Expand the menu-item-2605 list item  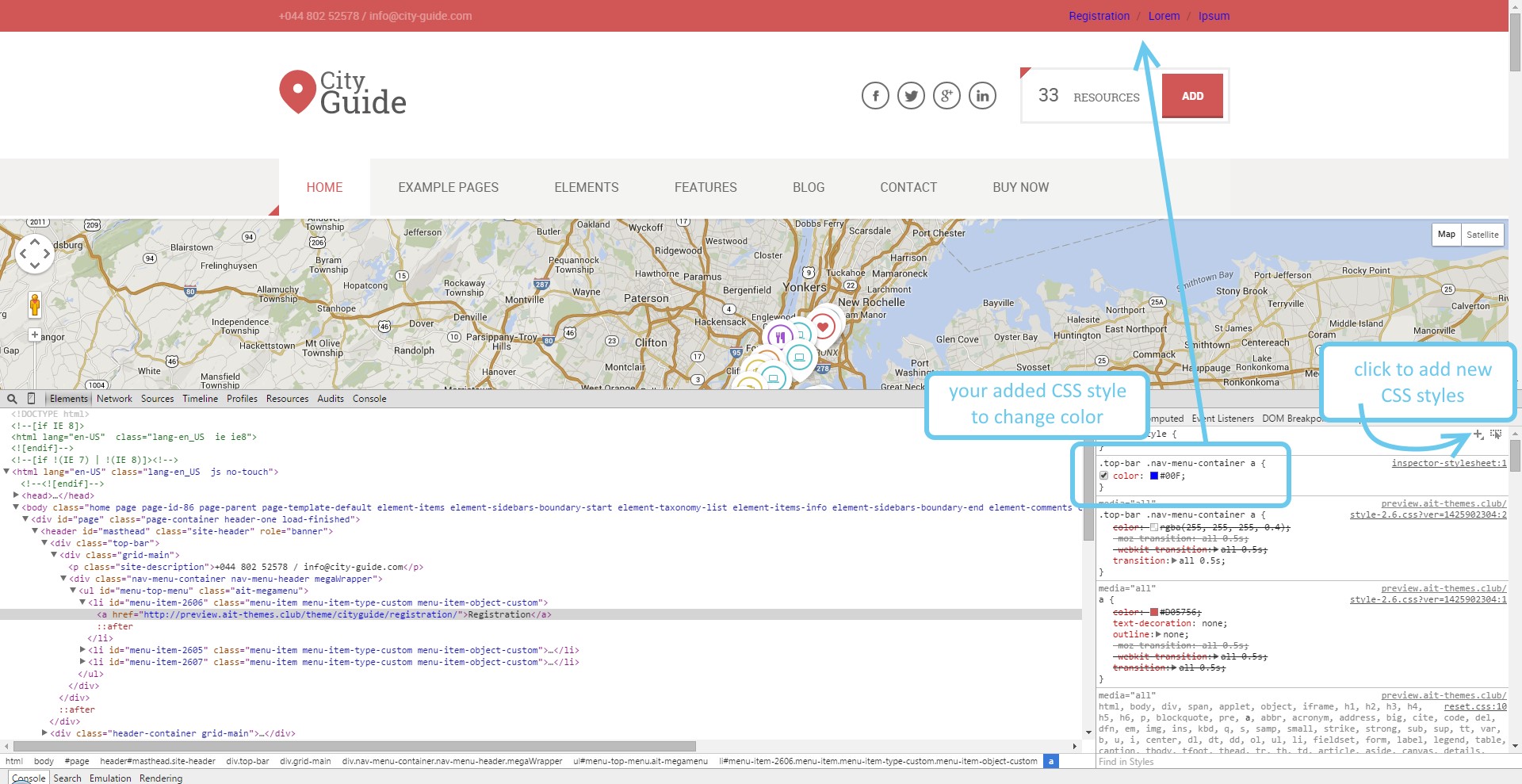coord(84,650)
